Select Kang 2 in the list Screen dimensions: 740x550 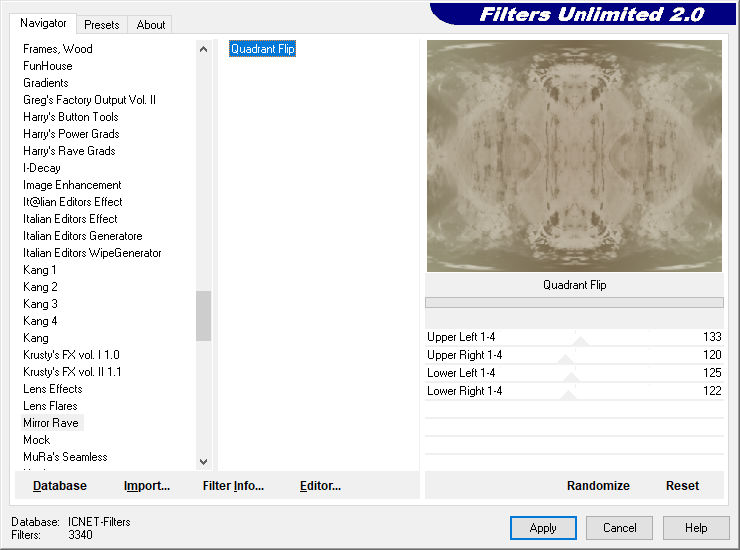(40, 287)
